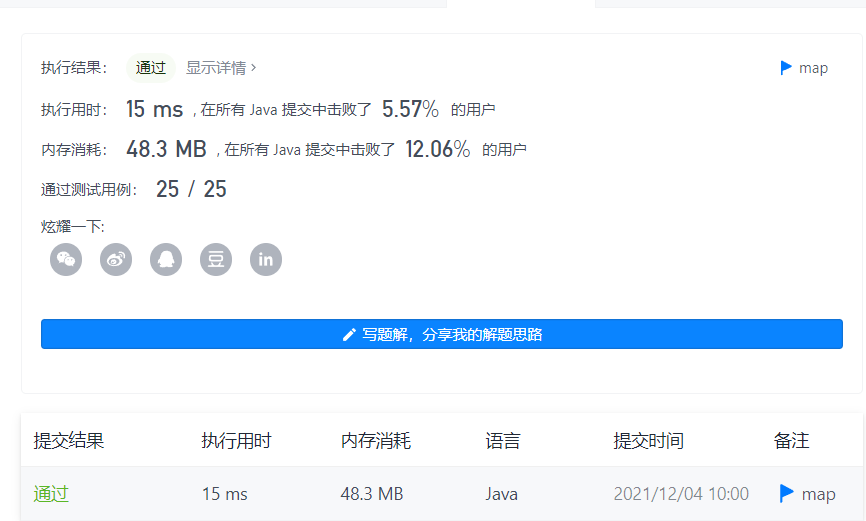This screenshot has width=866, height=521.
Task: Click the large 48.3 MB memory value
Action: click(x=166, y=149)
